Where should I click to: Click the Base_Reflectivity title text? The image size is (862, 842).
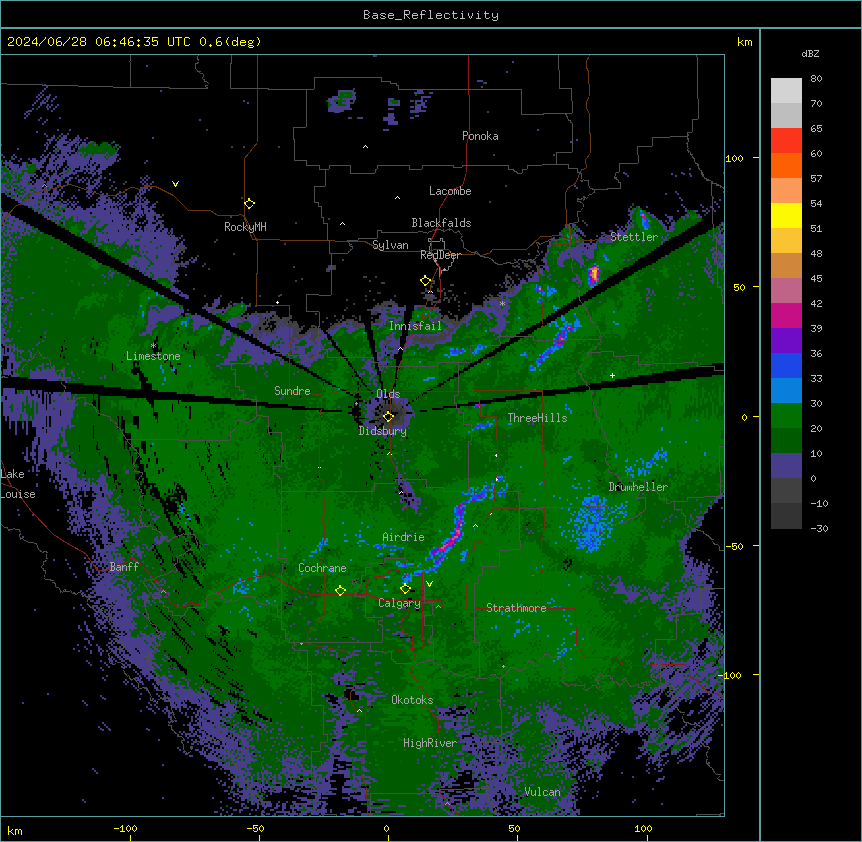point(431,15)
